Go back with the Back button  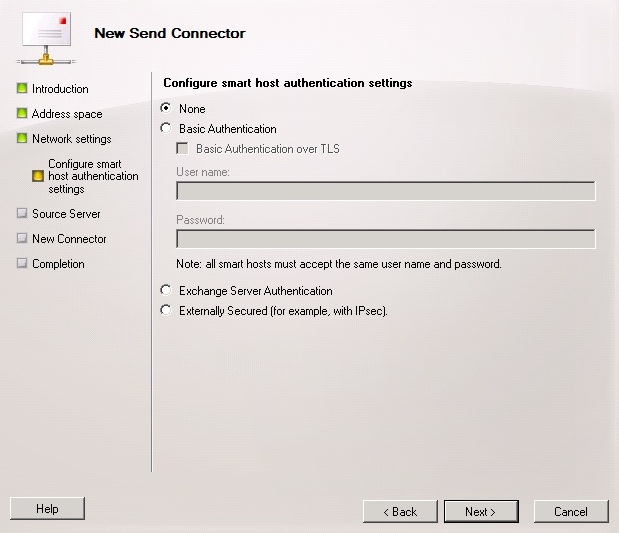[x=400, y=512]
